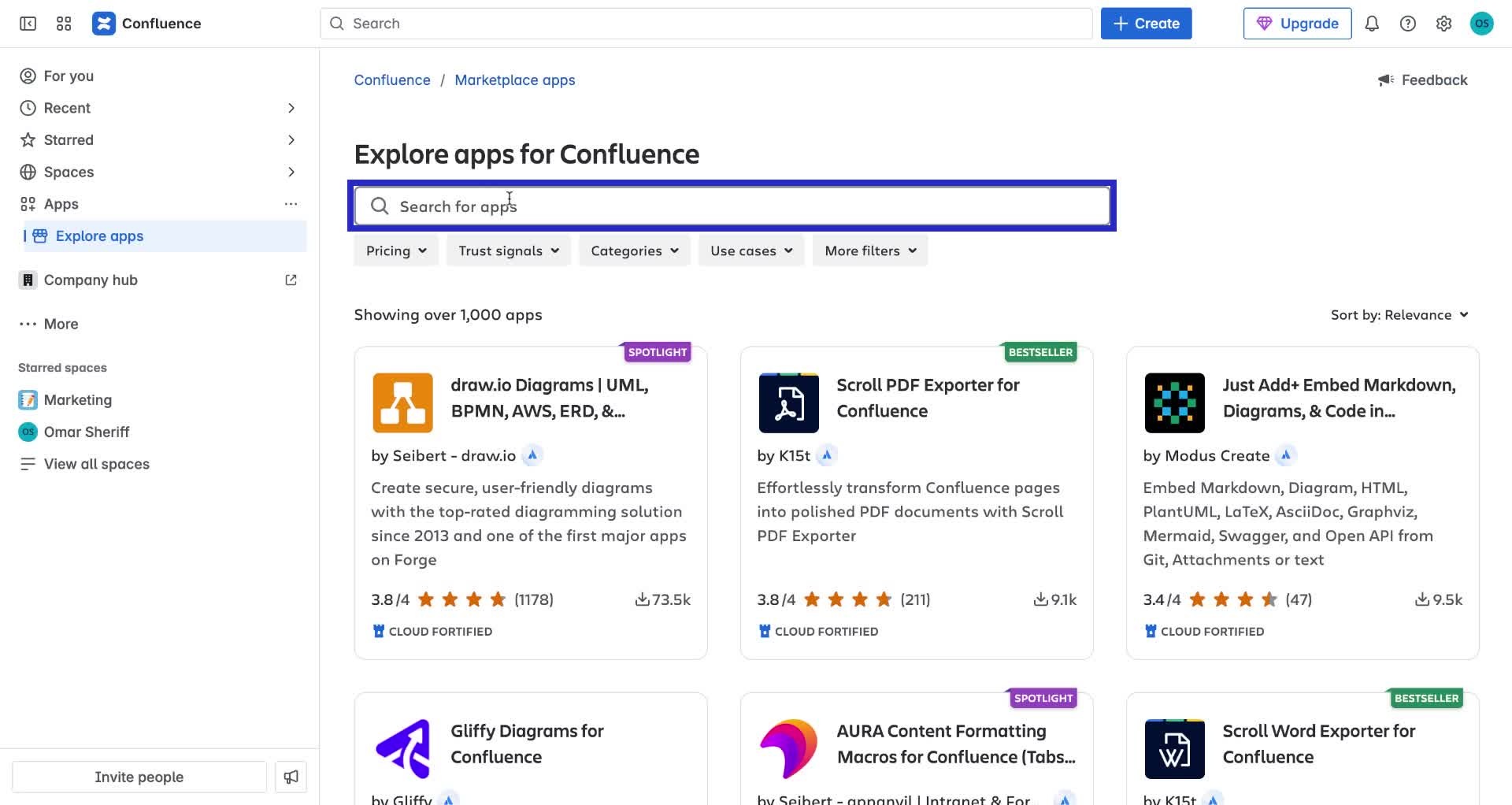The image size is (1512, 805).
Task: Open the Sort by: Relevance dropdown
Action: point(1399,314)
